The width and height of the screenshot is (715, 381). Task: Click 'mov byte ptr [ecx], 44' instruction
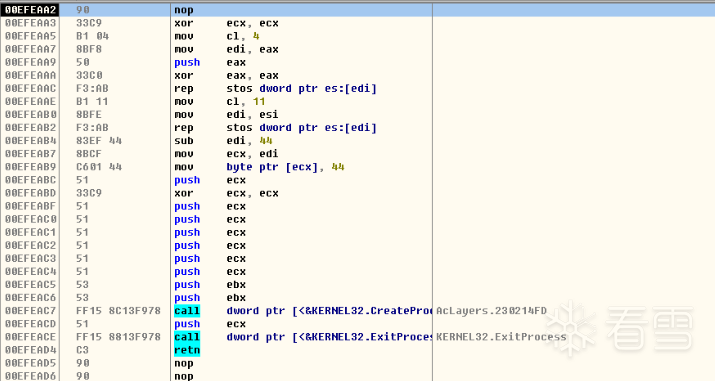pos(259,167)
